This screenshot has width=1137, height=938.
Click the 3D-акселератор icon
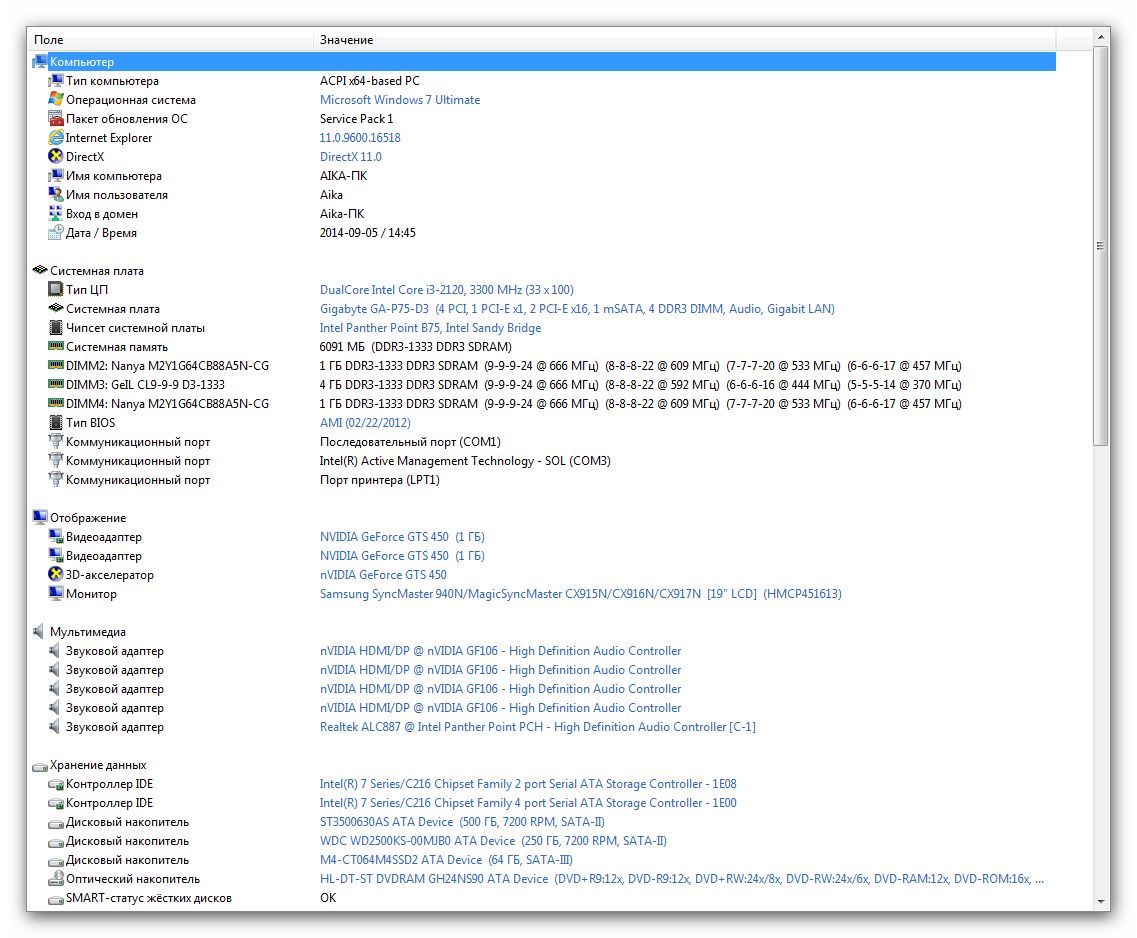click(56, 575)
